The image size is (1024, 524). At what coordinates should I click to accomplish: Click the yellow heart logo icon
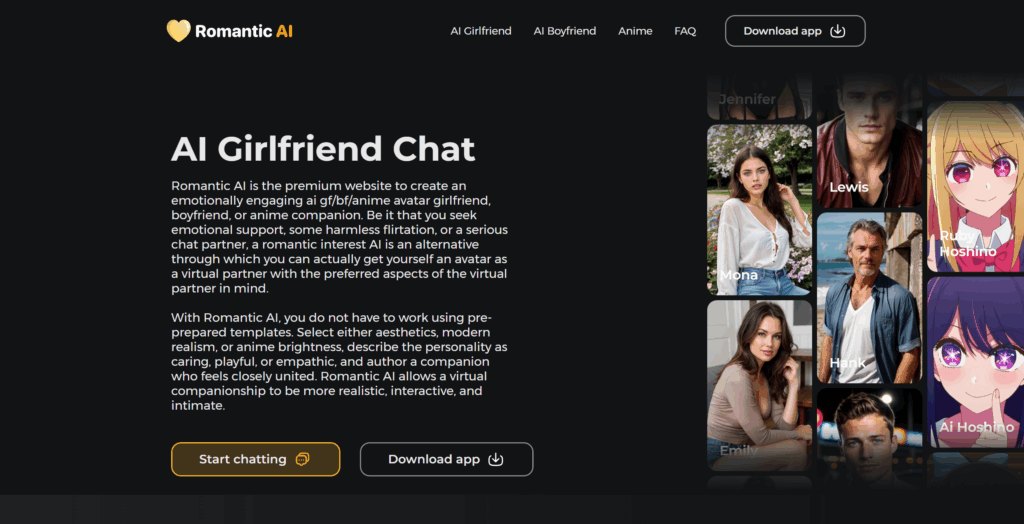178,31
